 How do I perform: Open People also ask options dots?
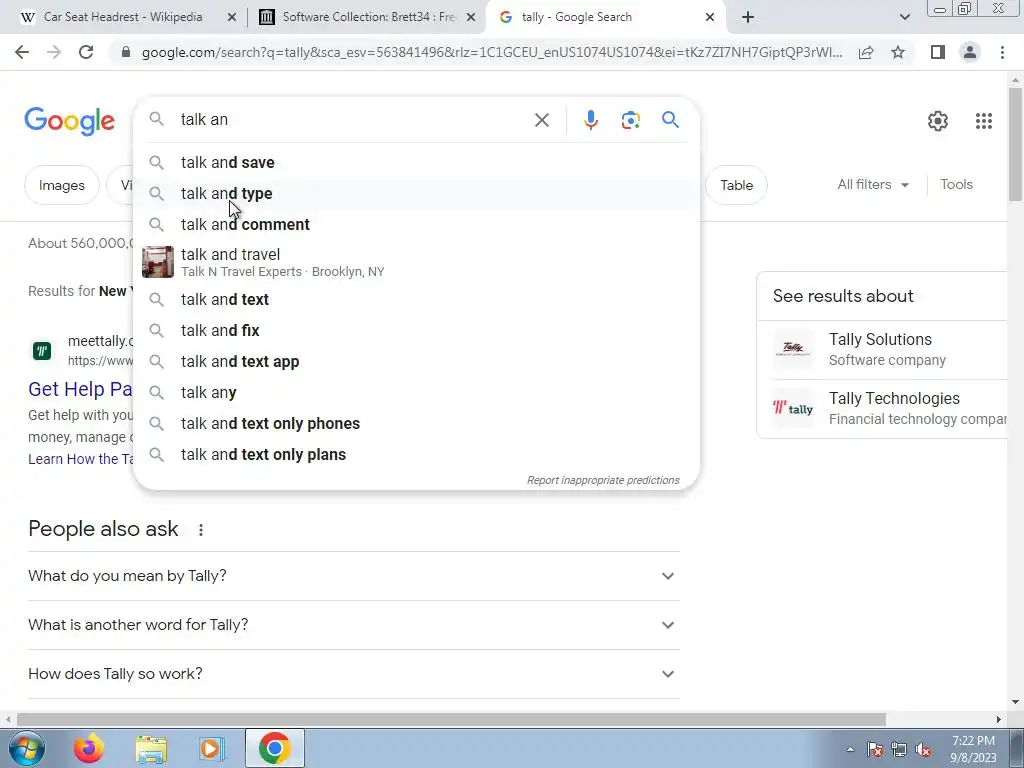coord(200,530)
